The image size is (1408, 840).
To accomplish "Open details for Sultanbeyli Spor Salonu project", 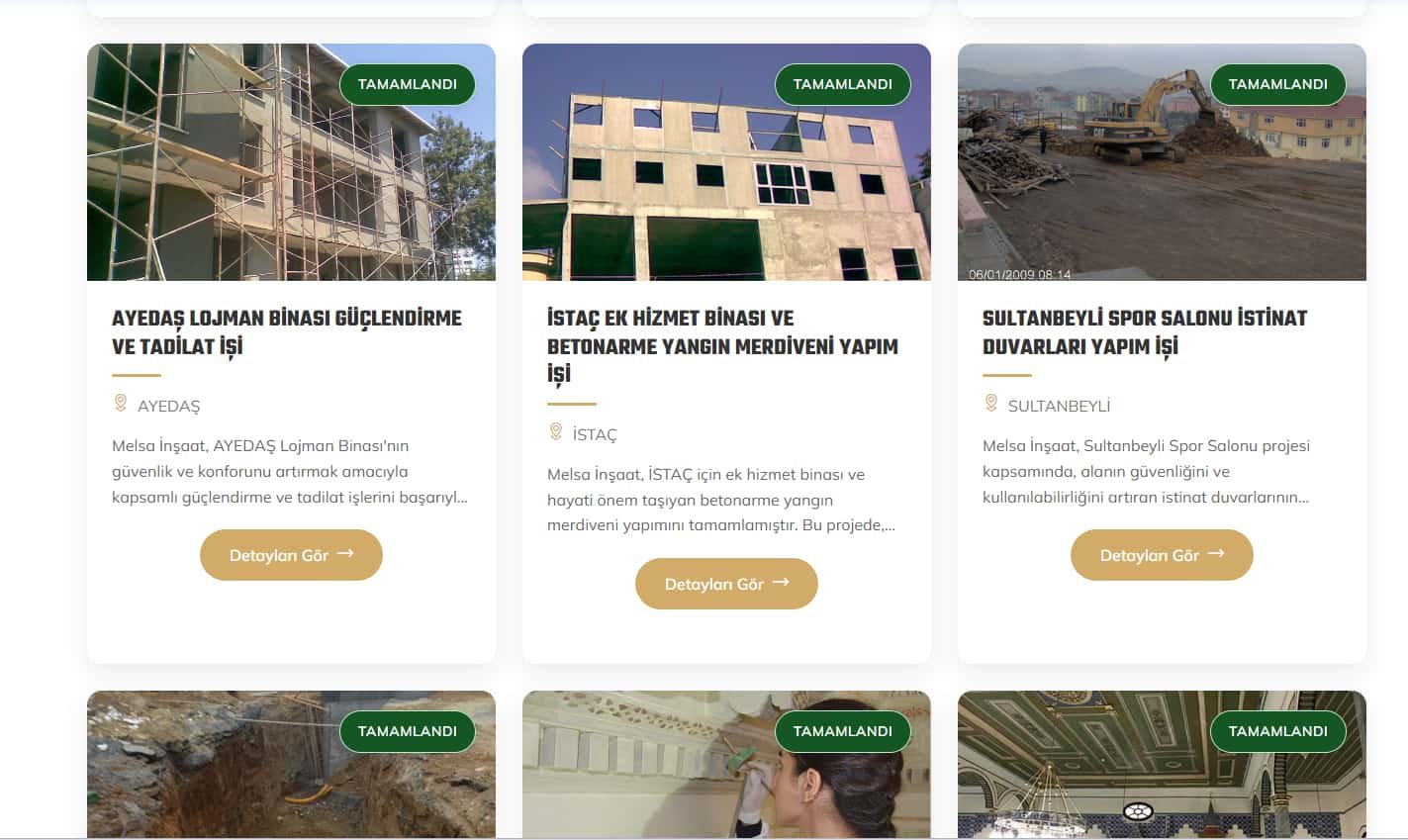I will (1162, 555).
